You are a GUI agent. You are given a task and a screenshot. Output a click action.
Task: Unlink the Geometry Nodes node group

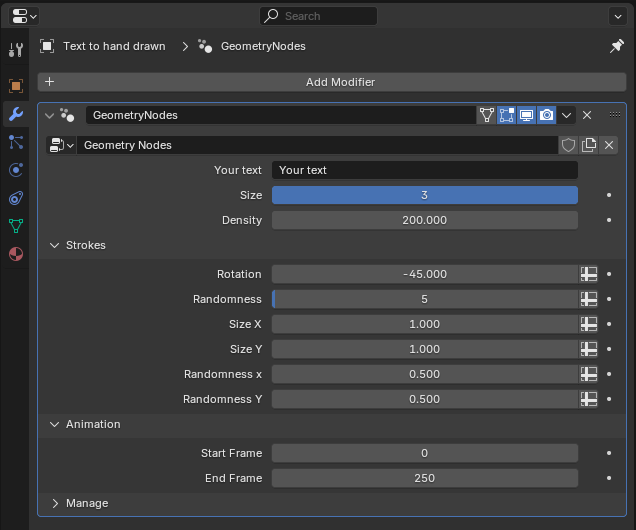pos(608,145)
